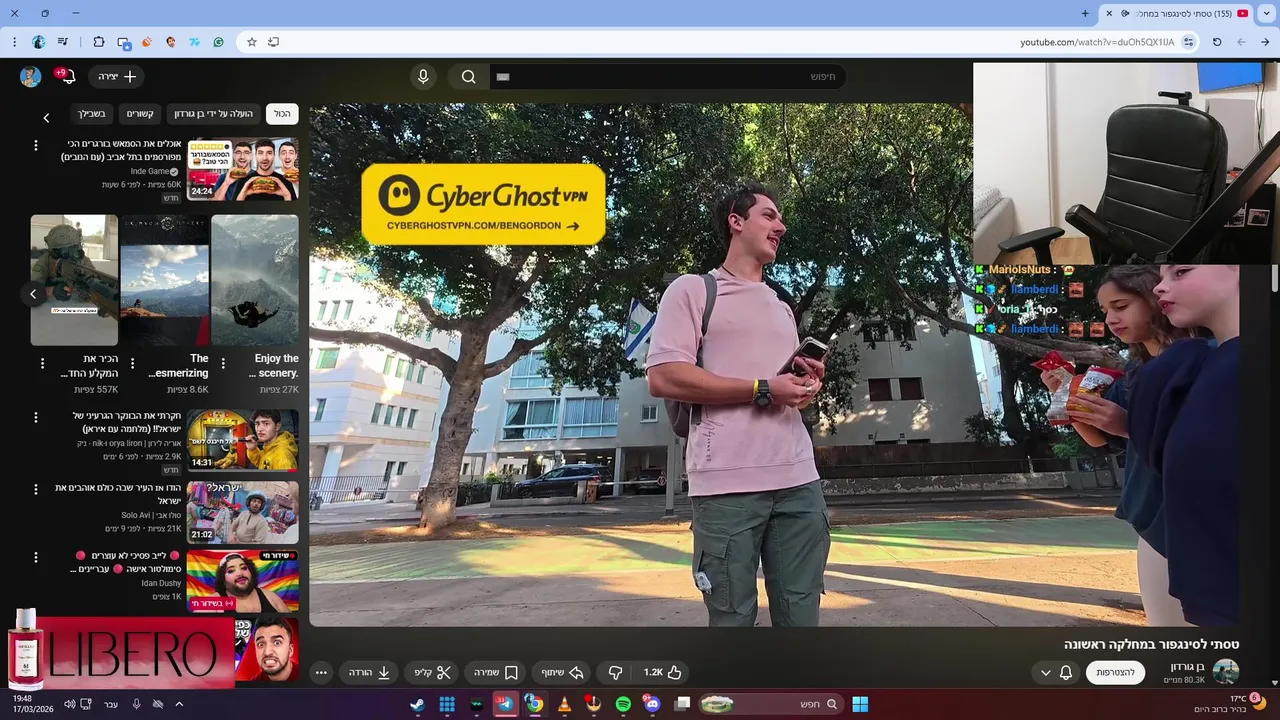Open the 'Enjoy the scenery' short thumbnail
Viewport: 1280px width, 720px height.
click(255, 280)
